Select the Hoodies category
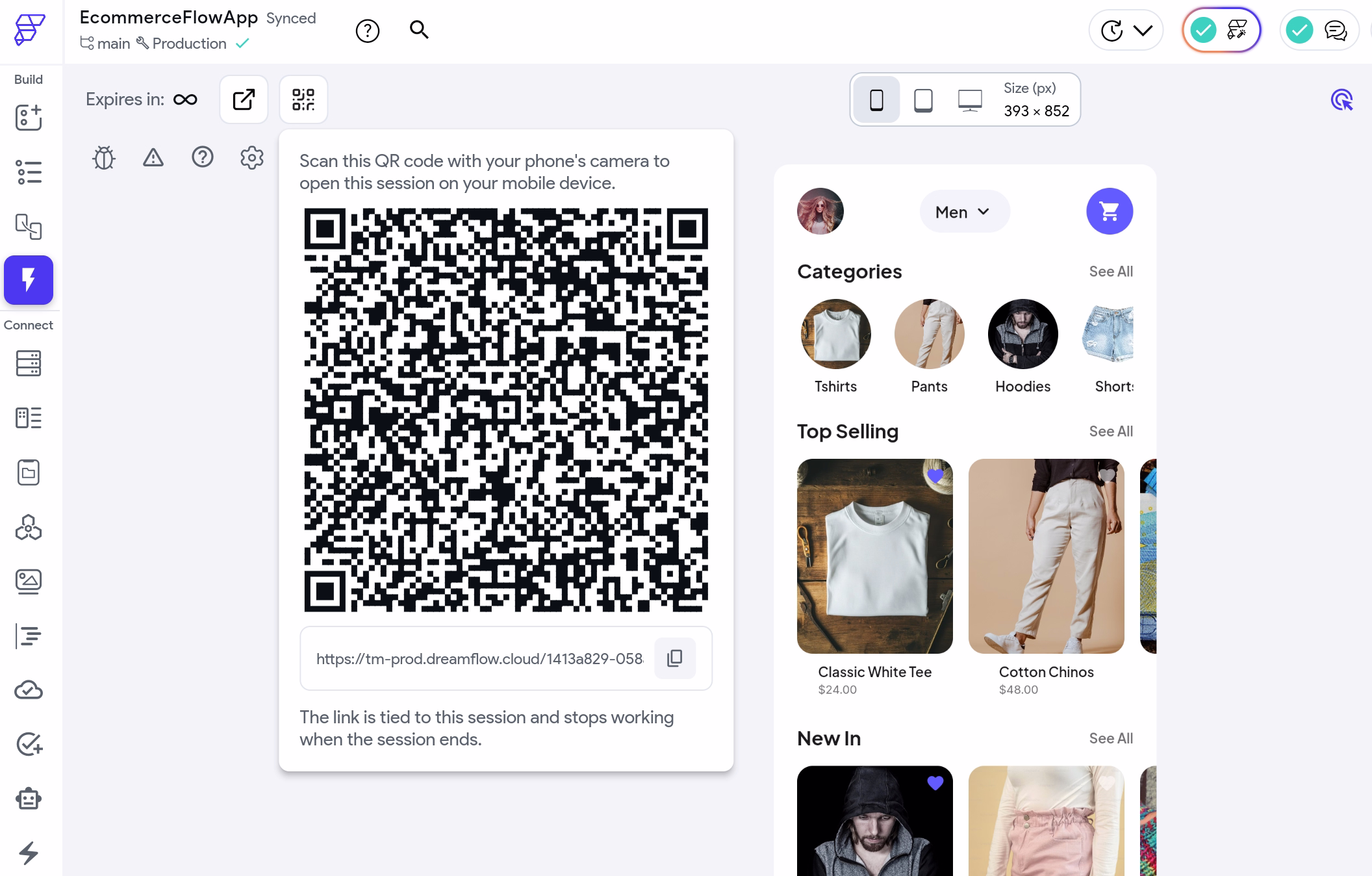The height and width of the screenshot is (876, 1372). pos(1023,346)
